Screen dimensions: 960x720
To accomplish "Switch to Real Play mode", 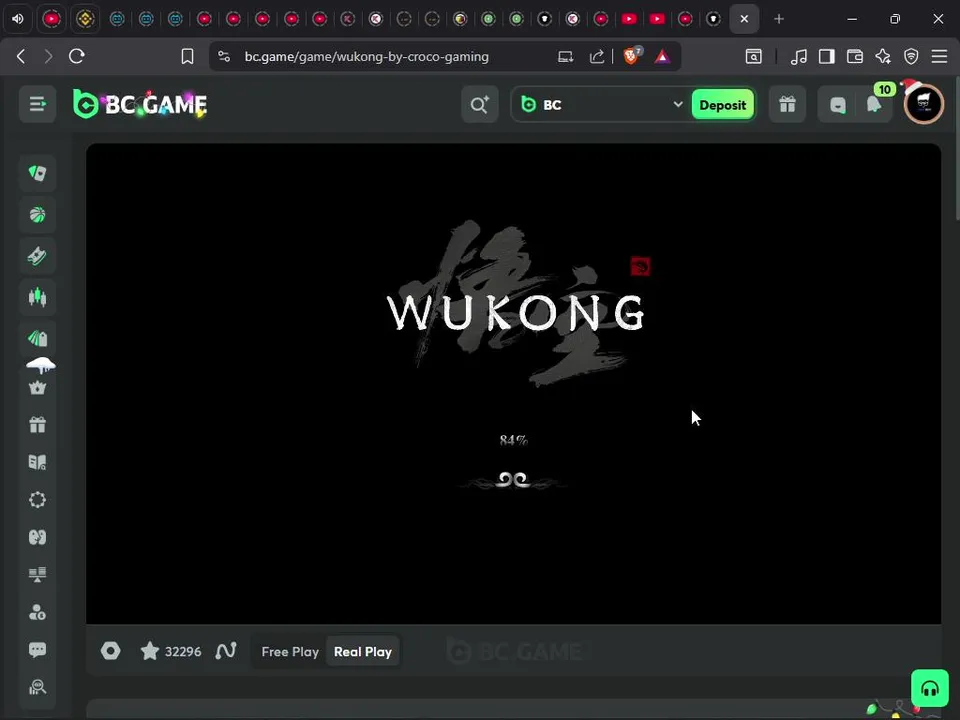I will pos(362,652).
